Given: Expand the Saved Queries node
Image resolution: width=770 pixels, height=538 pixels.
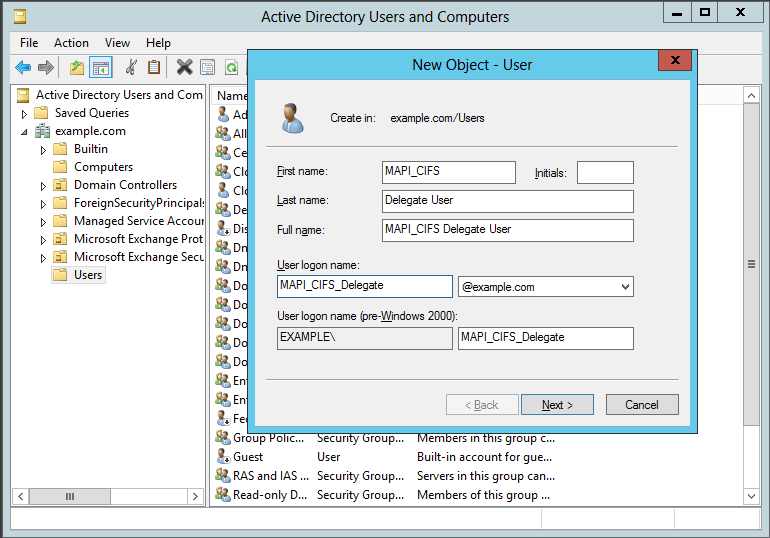Looking at the screenshot, I should 24,114.
